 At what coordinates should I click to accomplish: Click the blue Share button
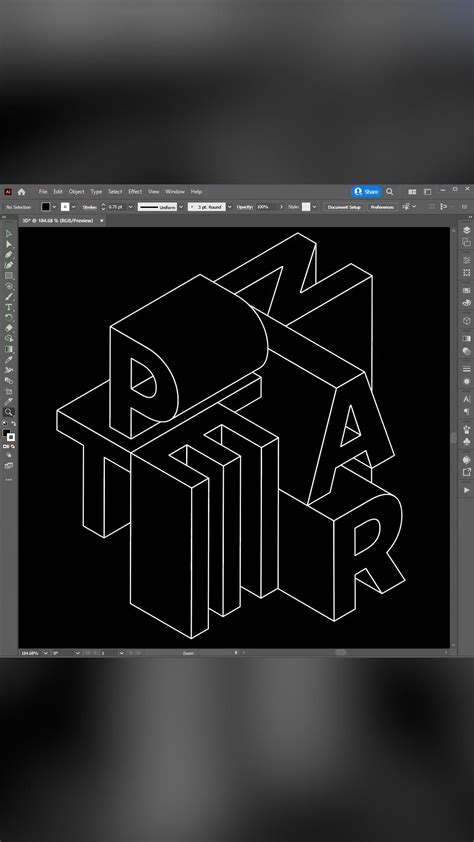coord(366,192)
